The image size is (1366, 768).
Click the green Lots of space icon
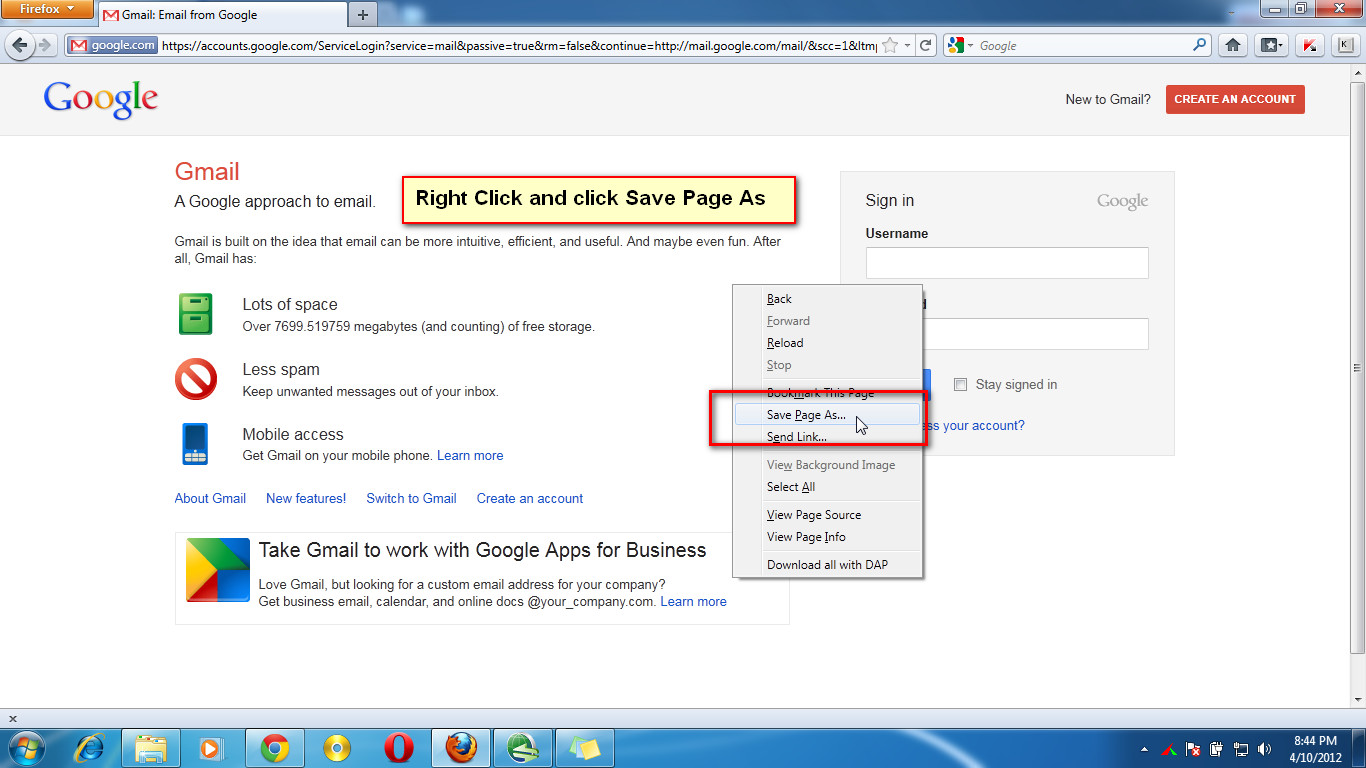click(x=196, y=314)
